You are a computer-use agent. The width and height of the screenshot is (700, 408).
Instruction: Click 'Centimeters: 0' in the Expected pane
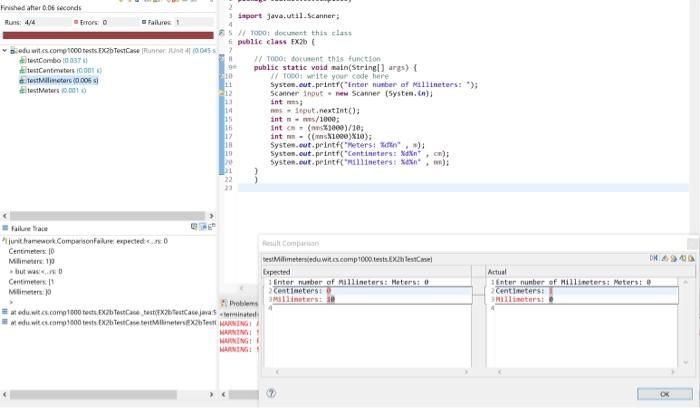302,291
